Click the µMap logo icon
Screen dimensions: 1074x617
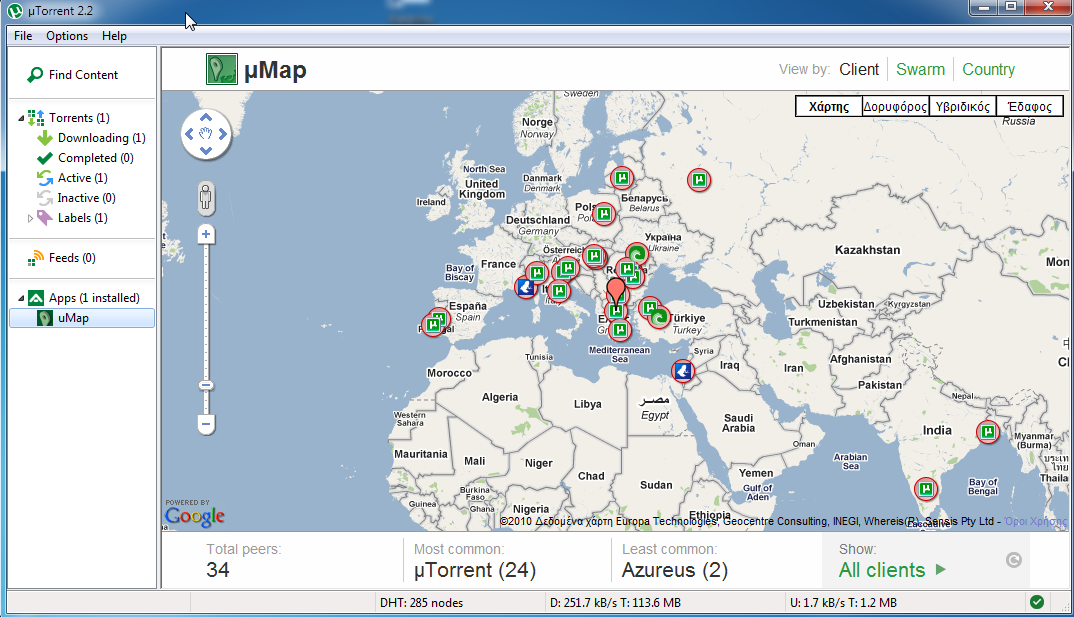pyautogui.click(x=222, y=69)
